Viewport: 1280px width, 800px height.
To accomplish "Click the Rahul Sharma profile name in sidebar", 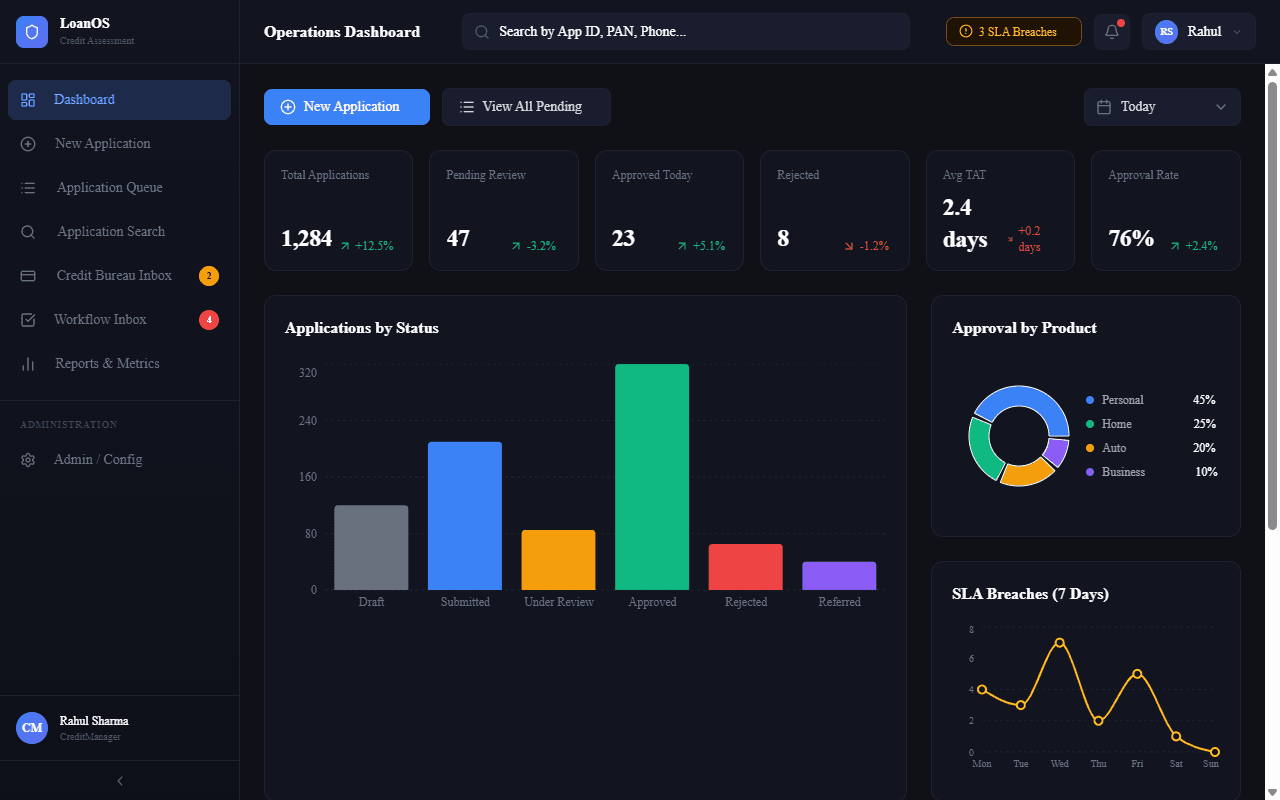I will pos(94,721).
